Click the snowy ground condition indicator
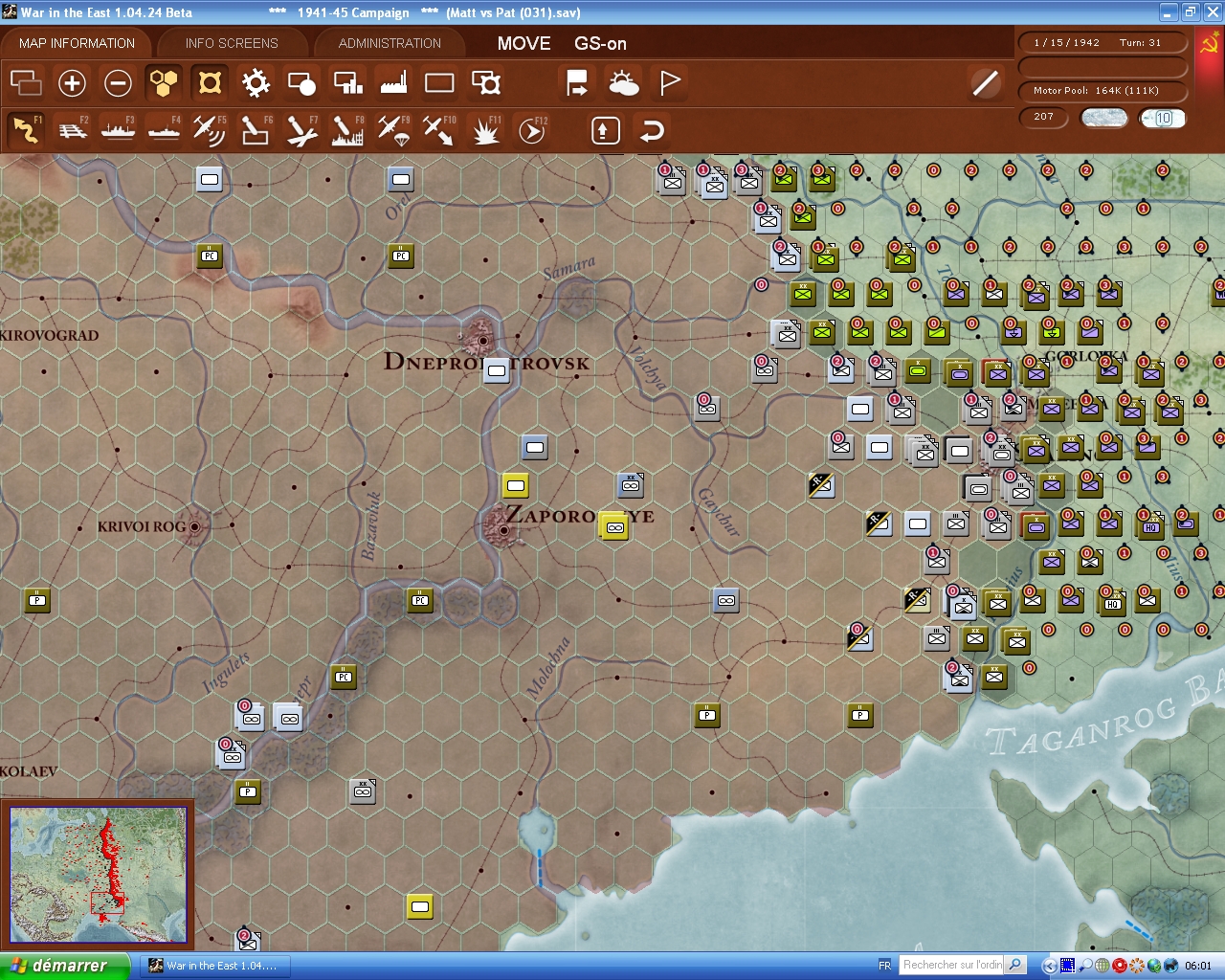Image resolution: width=1225 pixels, height=980 pixels. [x=1103, y=118]
